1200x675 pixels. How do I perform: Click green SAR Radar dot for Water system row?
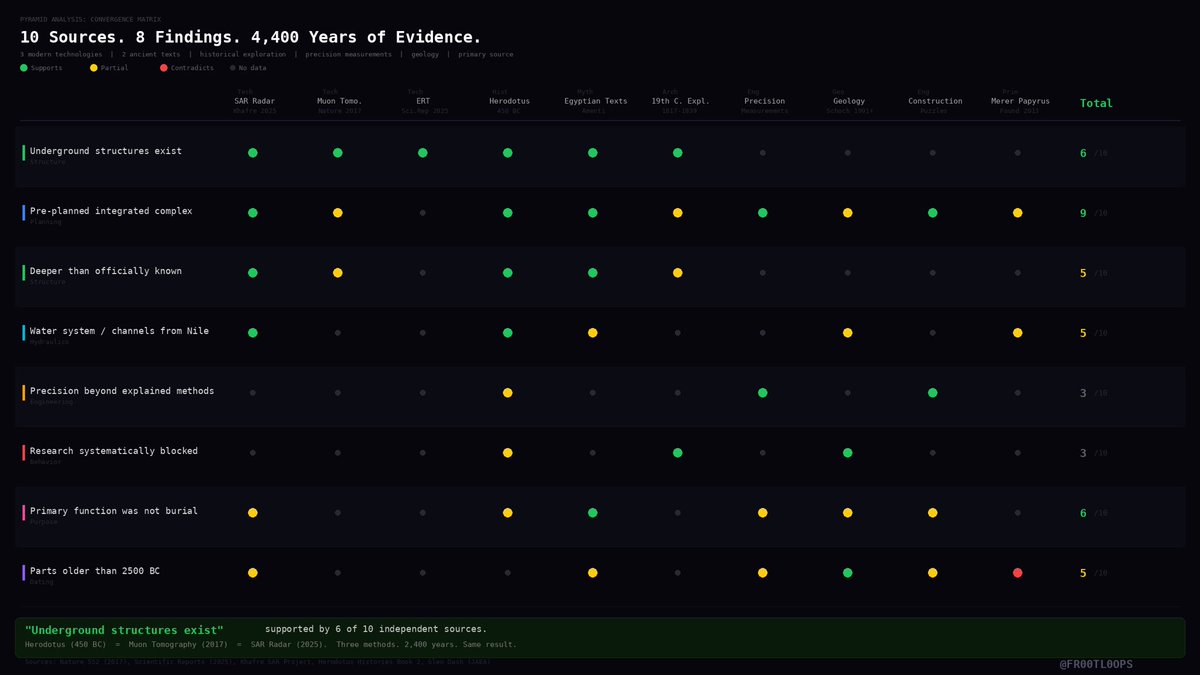(x=253, y=333)
